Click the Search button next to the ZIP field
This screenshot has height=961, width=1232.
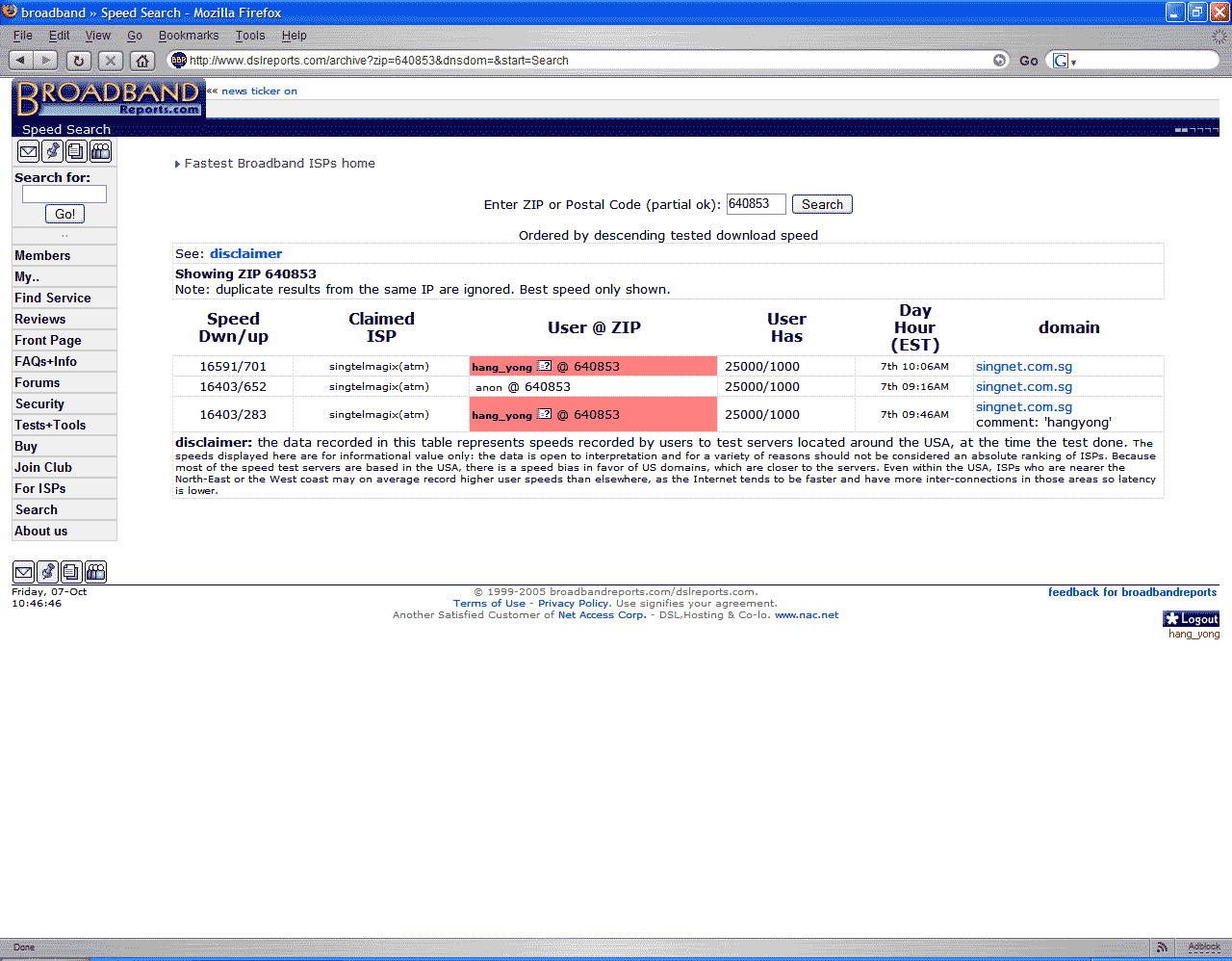822,204
